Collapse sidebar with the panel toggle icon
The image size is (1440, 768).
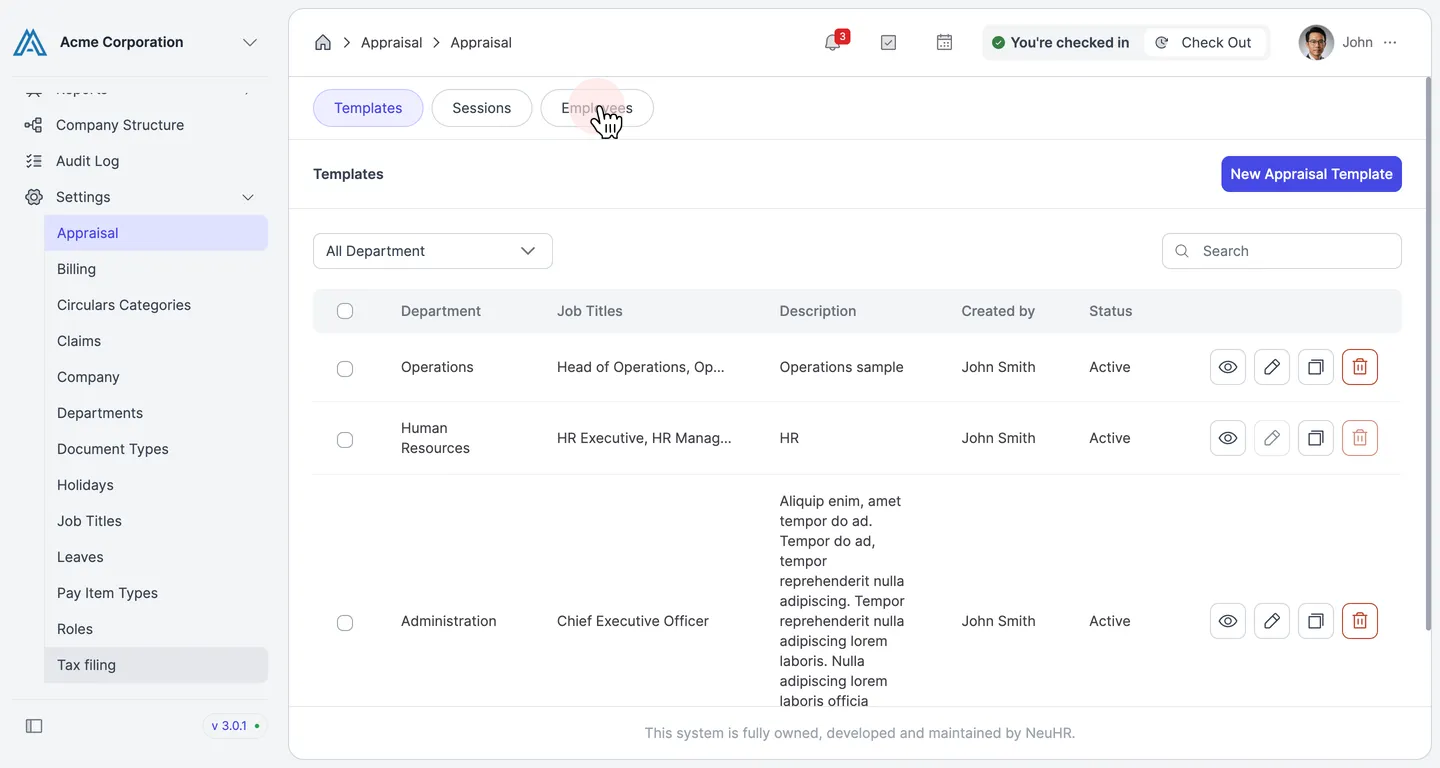(x=34, y=726)
